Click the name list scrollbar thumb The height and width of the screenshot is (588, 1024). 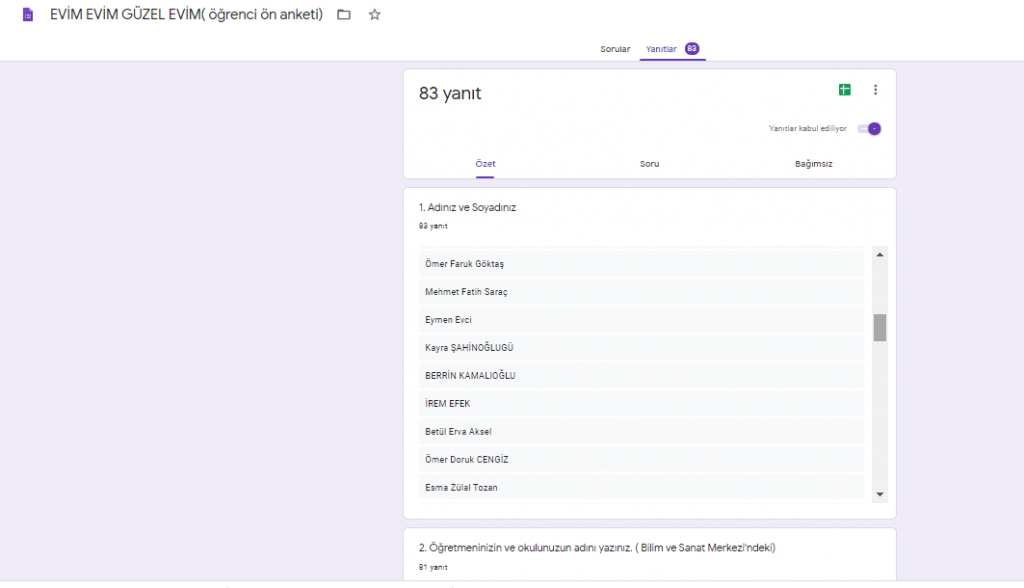pyautogui.click(x=880, y=327)
